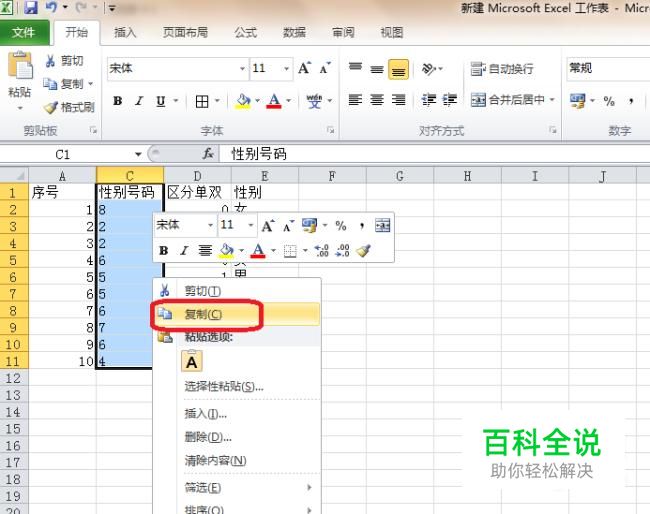Choose Copy 复制(C) in context menu
The width and height of the screenshot is (650, 514).
click(x=236, y=314)
